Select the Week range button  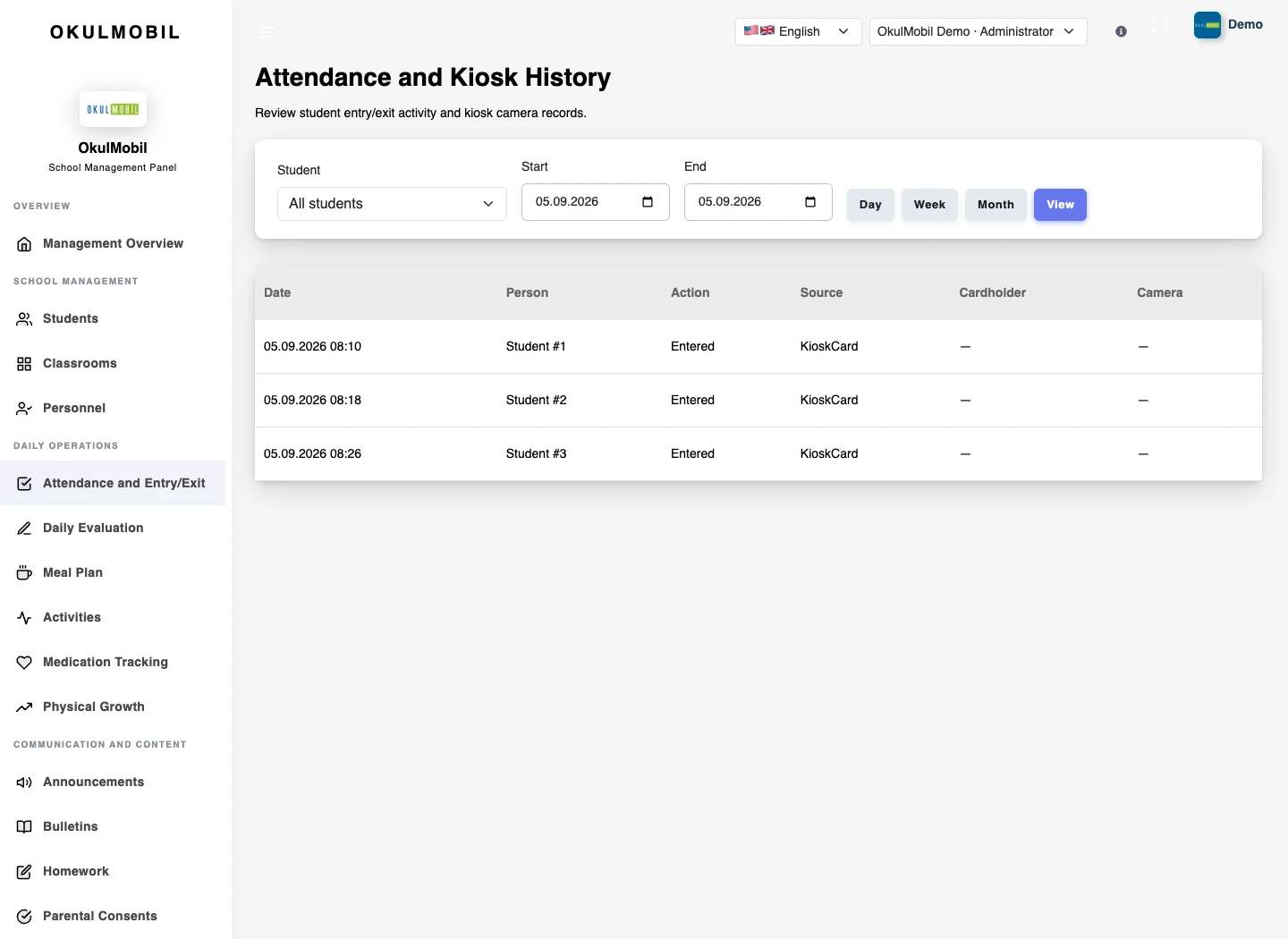pos(929,205)
